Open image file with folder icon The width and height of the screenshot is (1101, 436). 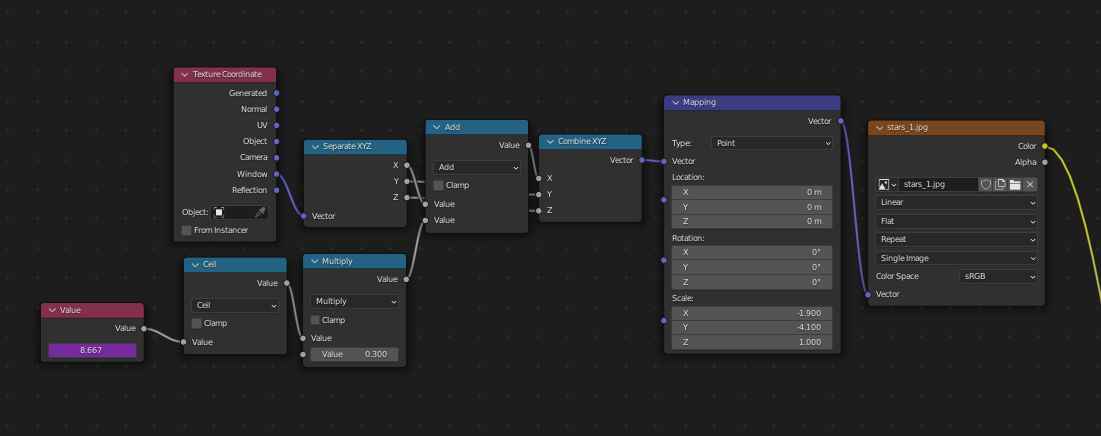[x=1015, y=184]
